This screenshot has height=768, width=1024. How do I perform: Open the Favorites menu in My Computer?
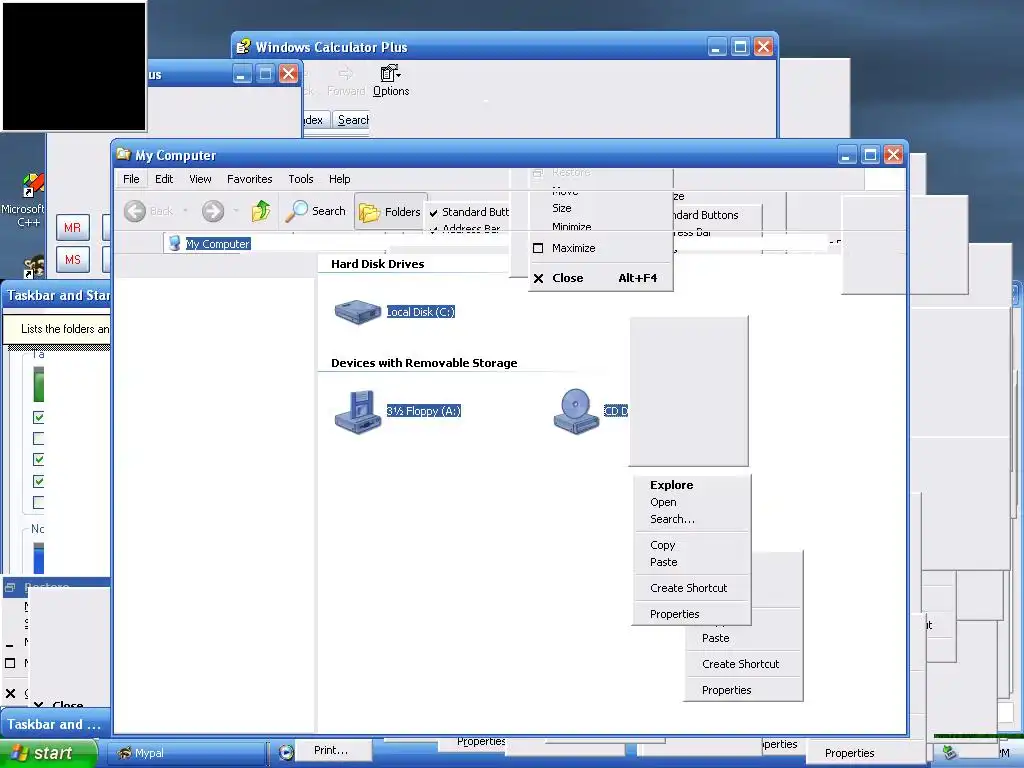coord(249,179)
